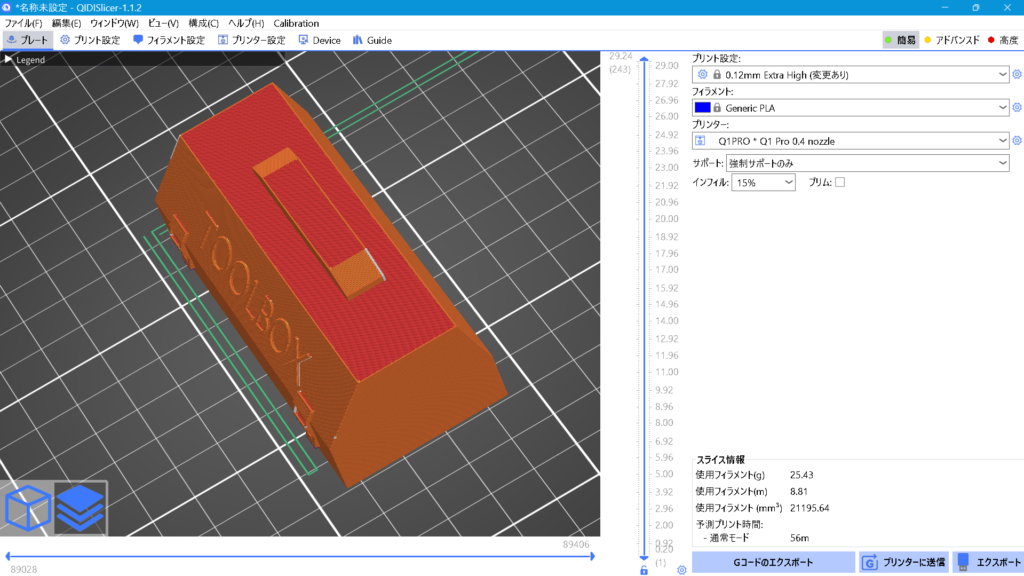1024x576 pixels.
Task: Click gear icon next to filament dropdown
Action: click(1017, 107)
